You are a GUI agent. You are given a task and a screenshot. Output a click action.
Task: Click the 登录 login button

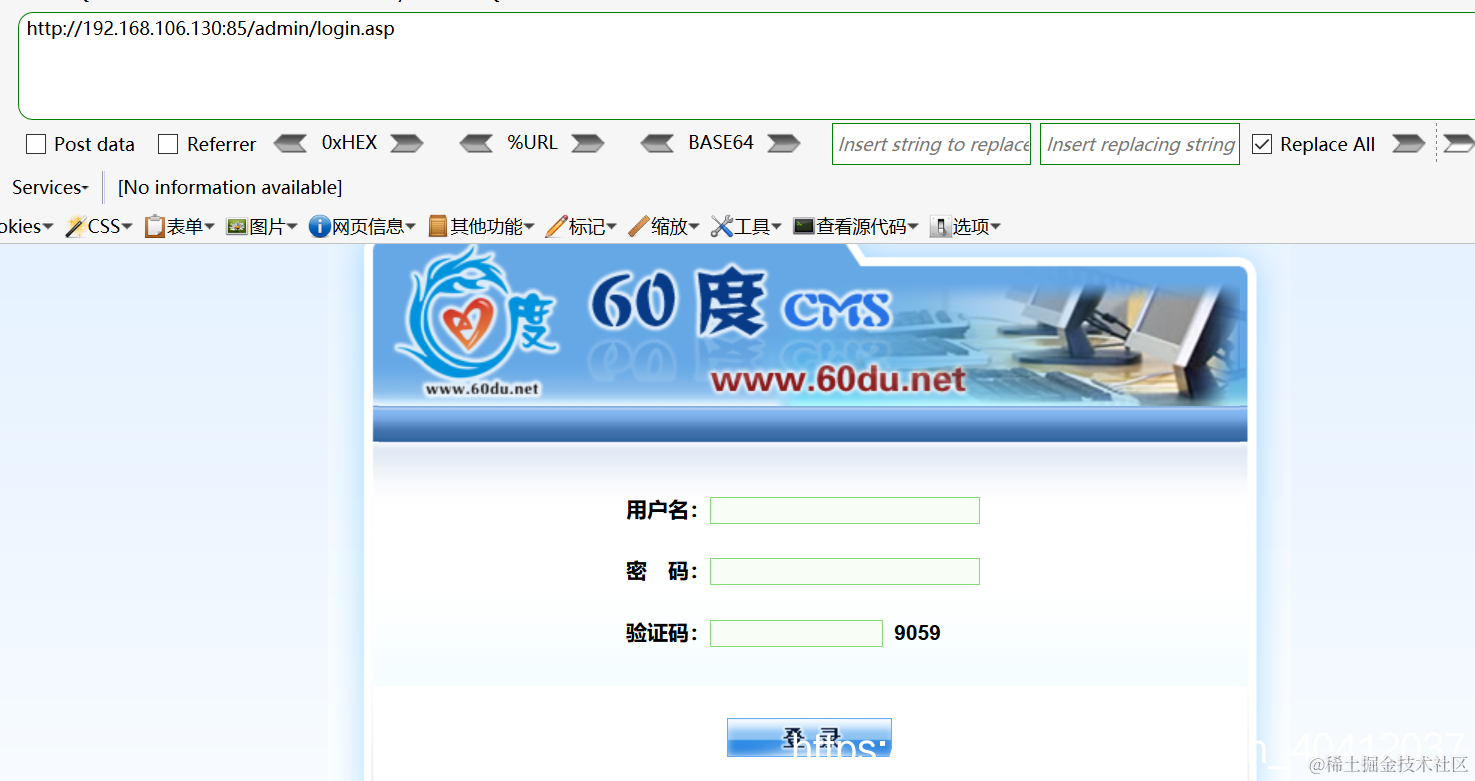(x=809, y=737)
